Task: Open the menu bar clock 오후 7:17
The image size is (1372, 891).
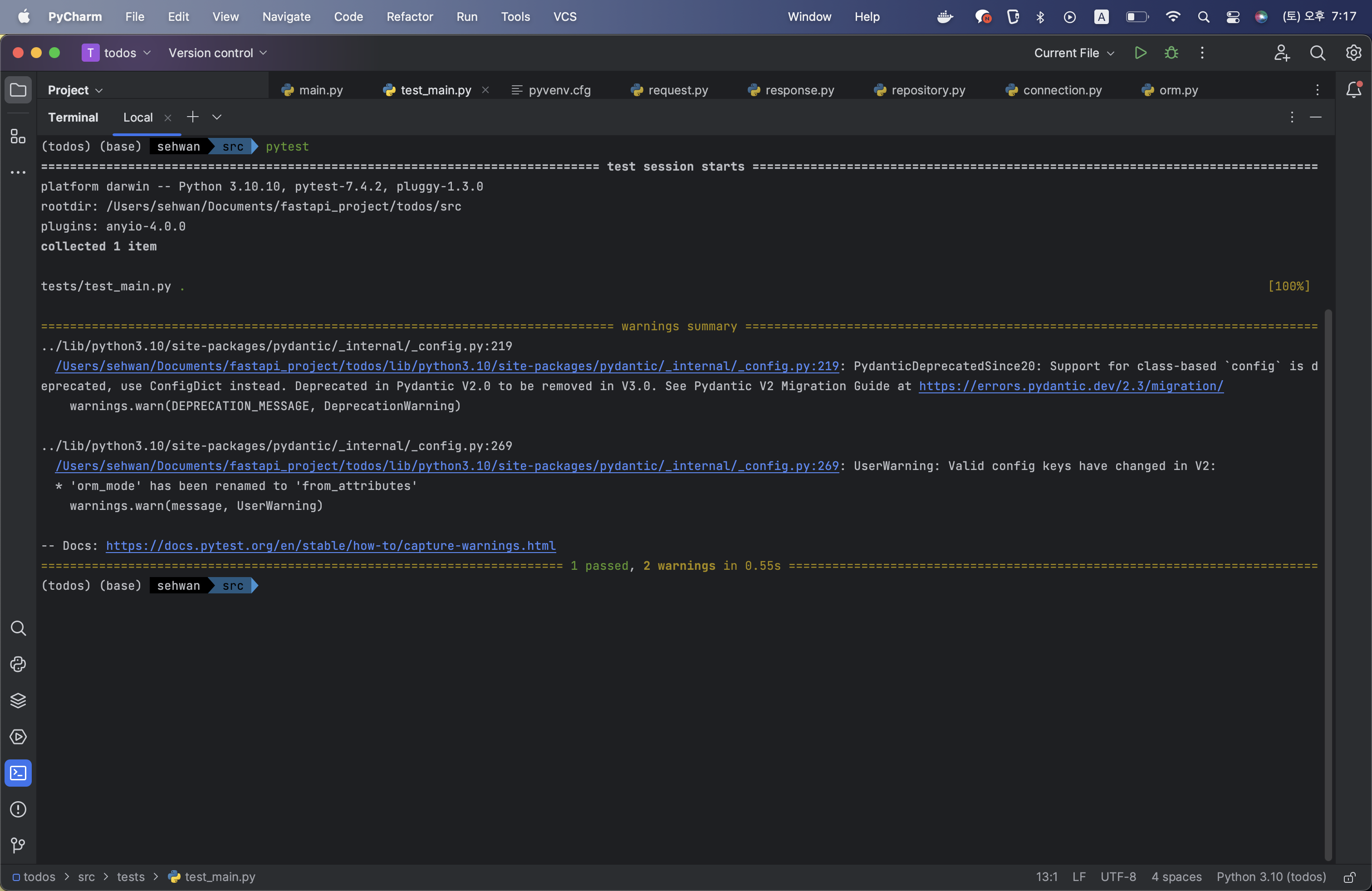Action: click(x=1319, y=17)
